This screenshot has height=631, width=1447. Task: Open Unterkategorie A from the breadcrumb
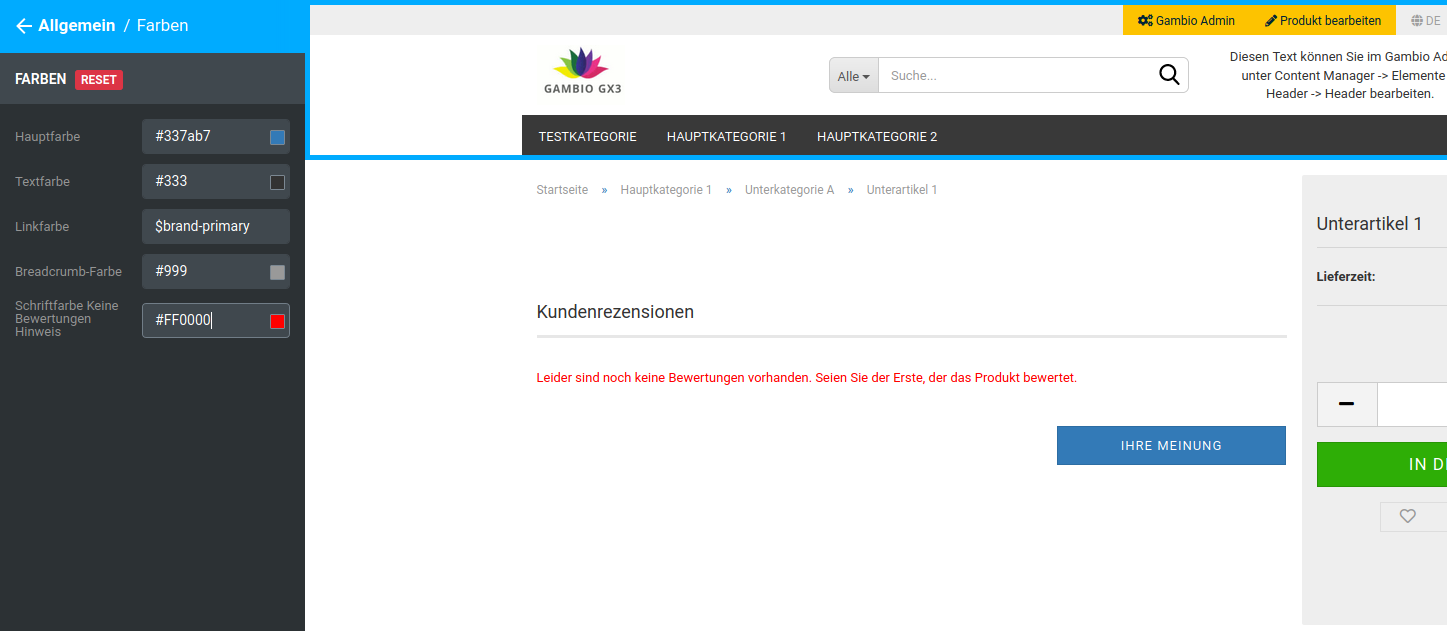click(x=789, y=189)
